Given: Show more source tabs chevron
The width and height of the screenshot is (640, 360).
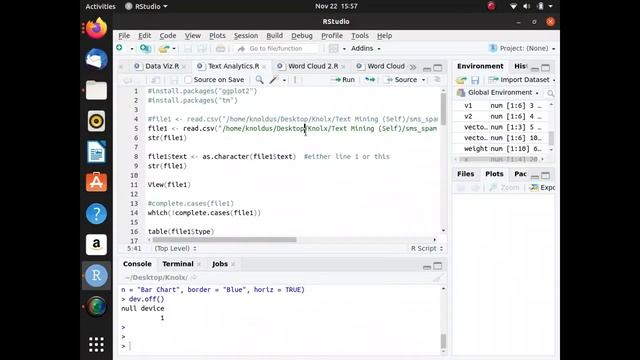Looking at the screenshot, I should pos(413,67).
